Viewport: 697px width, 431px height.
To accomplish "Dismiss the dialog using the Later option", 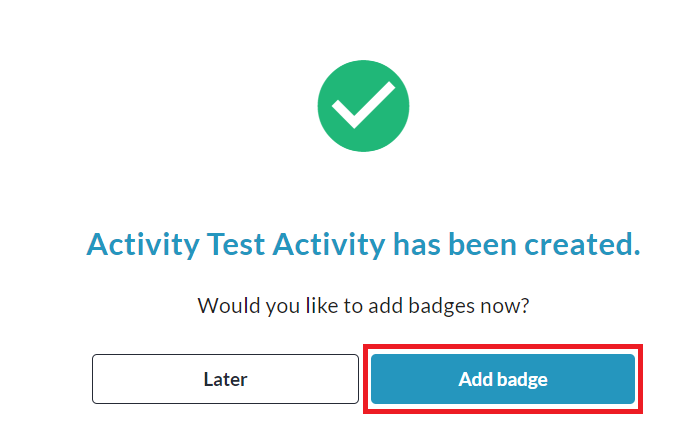I will 225,379.
